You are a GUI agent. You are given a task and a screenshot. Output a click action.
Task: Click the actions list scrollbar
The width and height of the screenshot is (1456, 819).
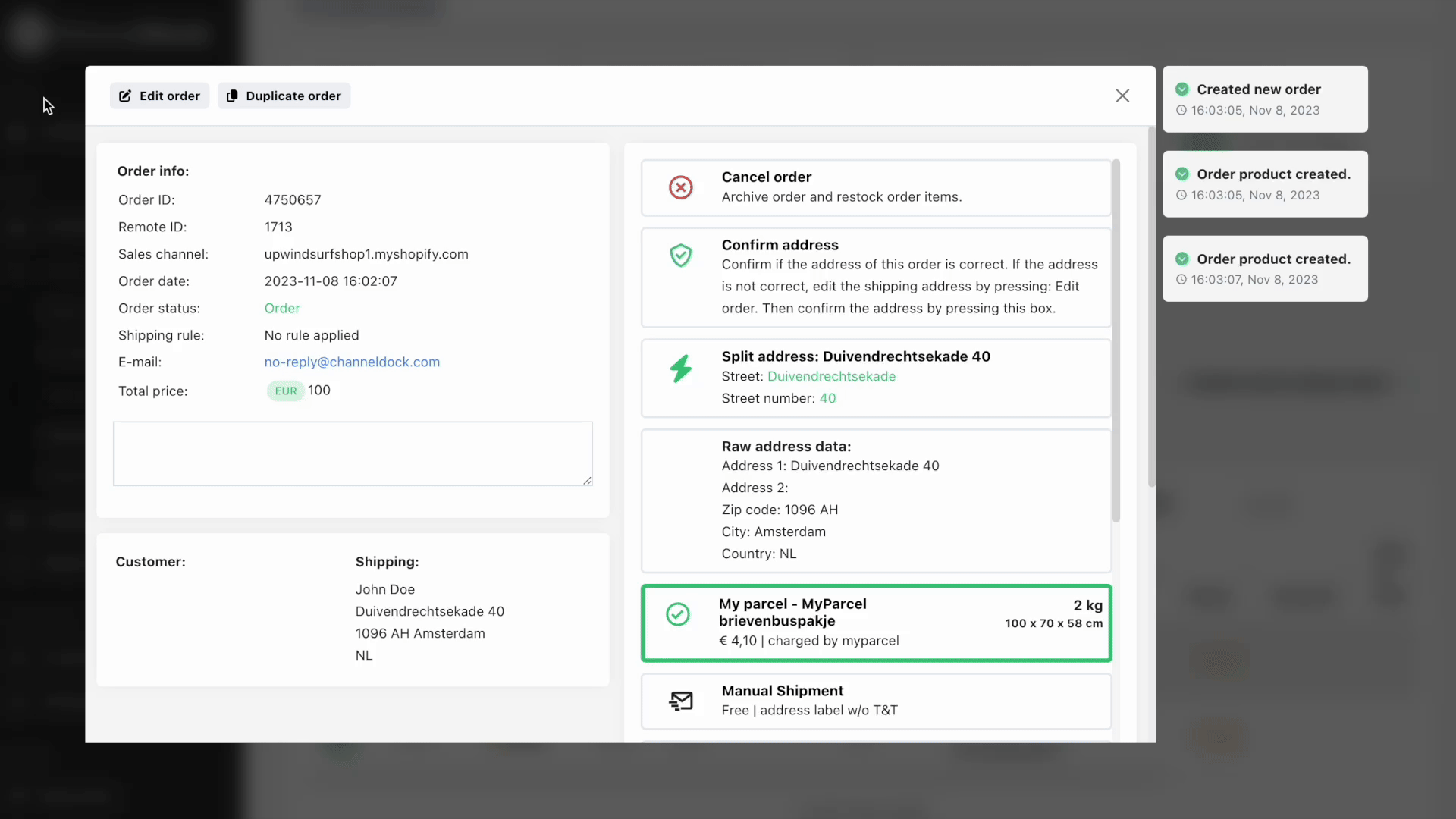(x=1116, y=341)
